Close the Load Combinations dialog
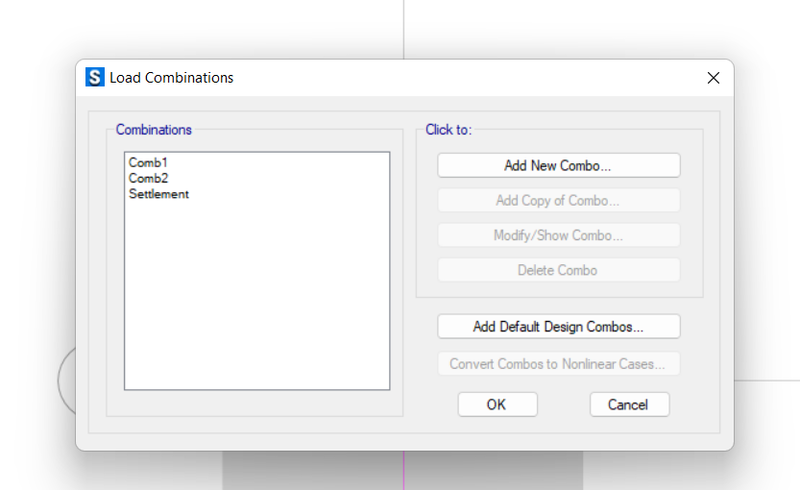800x490 pixels. (x=713, y=78)
